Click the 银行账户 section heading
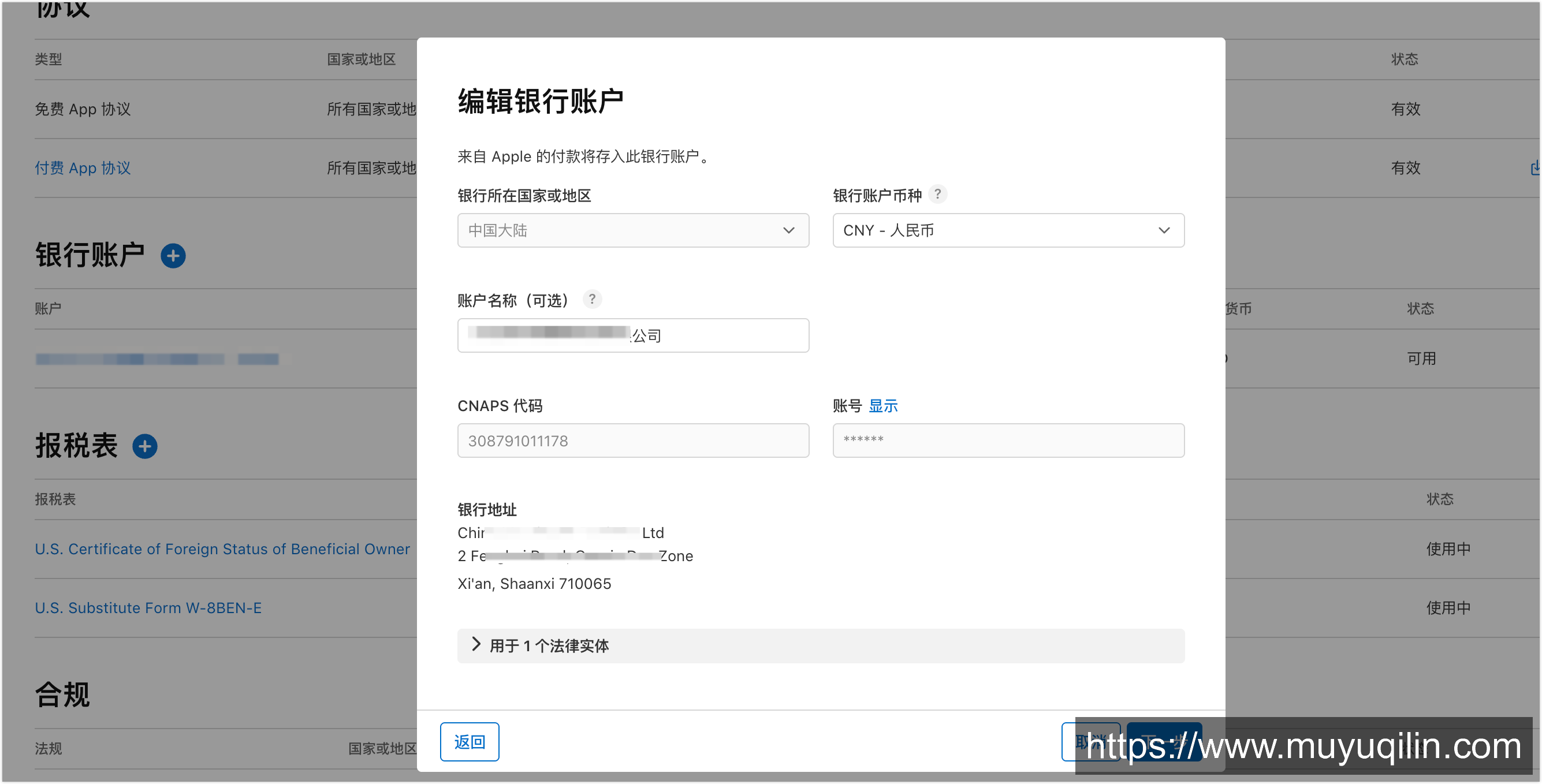This screenshot has height=784, width=1542. 90,256
